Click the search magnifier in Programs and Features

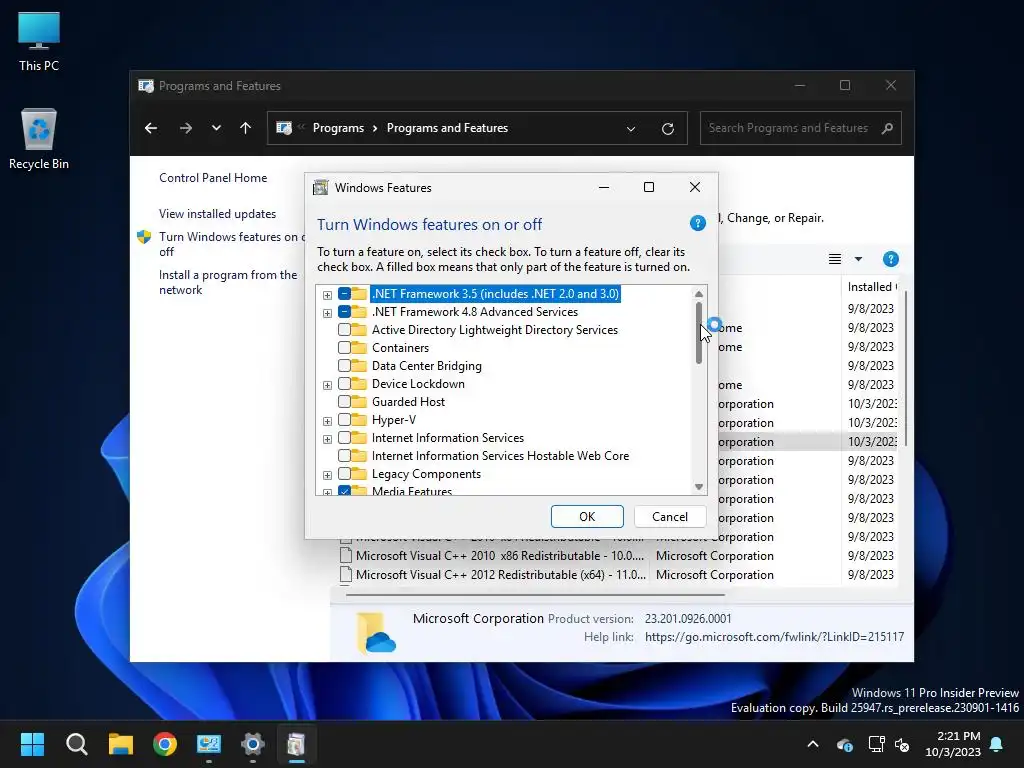pyautogui.click(x=887, y=128)
